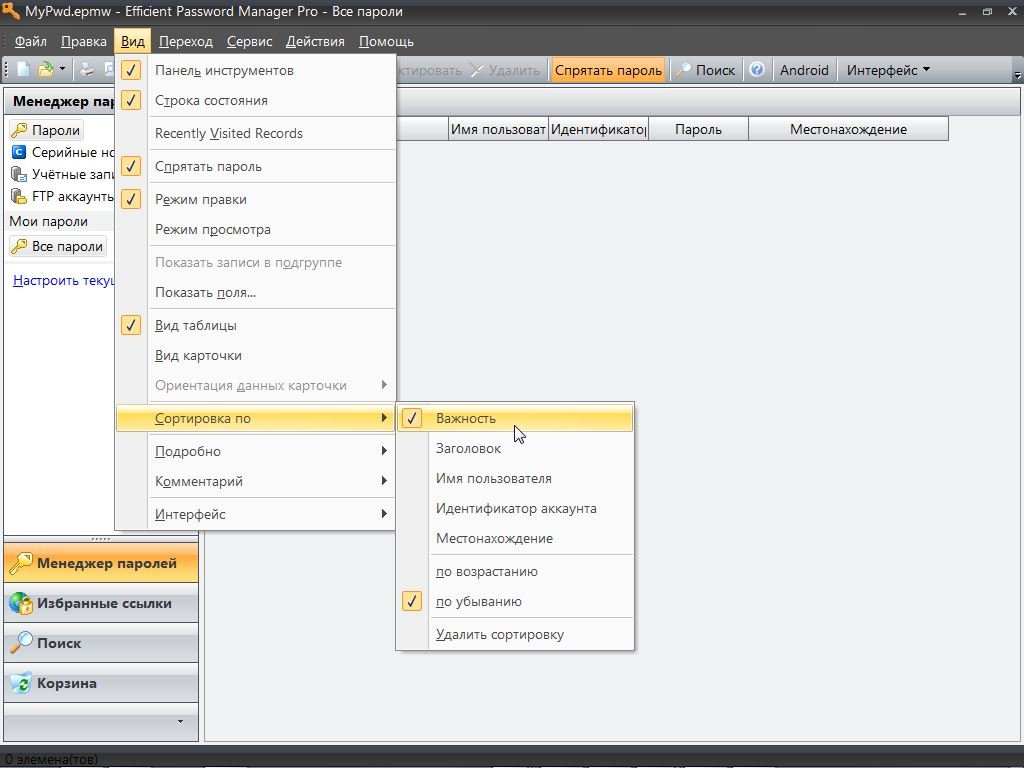Sort by Имя пользователя in submenu
Image resolution: width=1024 pixels, height=768 pixels.
(x=515, y=479)
